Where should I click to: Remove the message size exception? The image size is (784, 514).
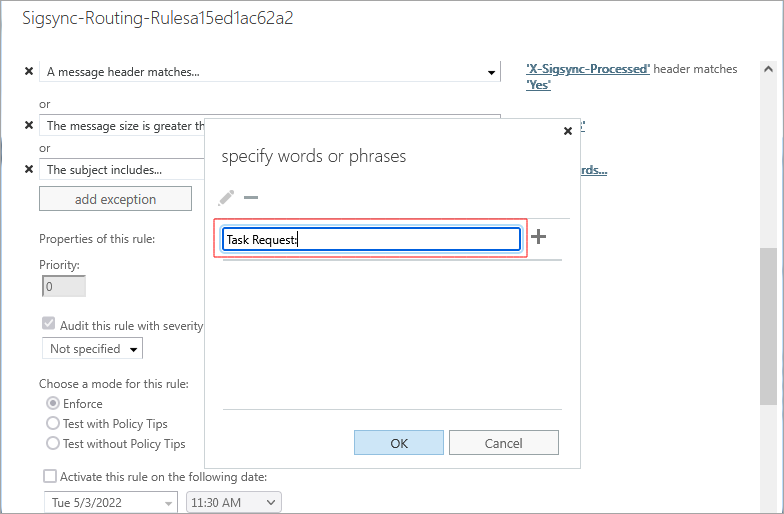(29, 126)
